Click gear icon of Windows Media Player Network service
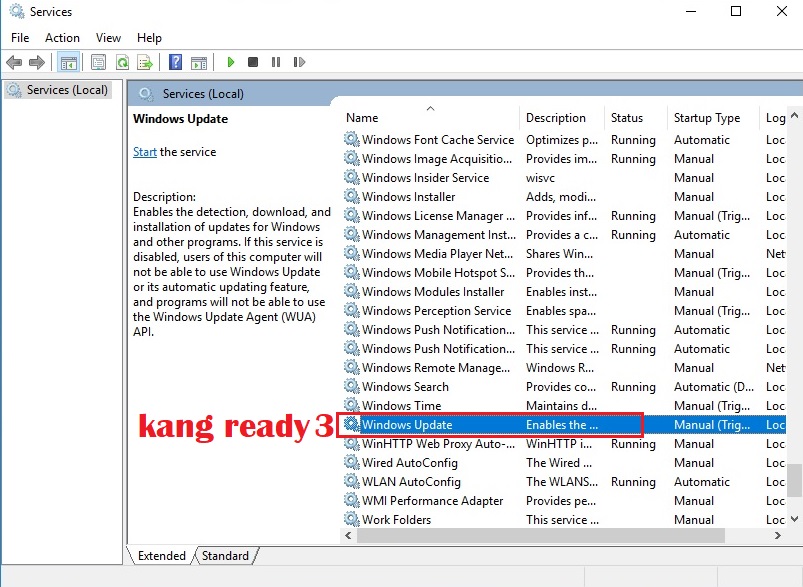 (351, 253)
